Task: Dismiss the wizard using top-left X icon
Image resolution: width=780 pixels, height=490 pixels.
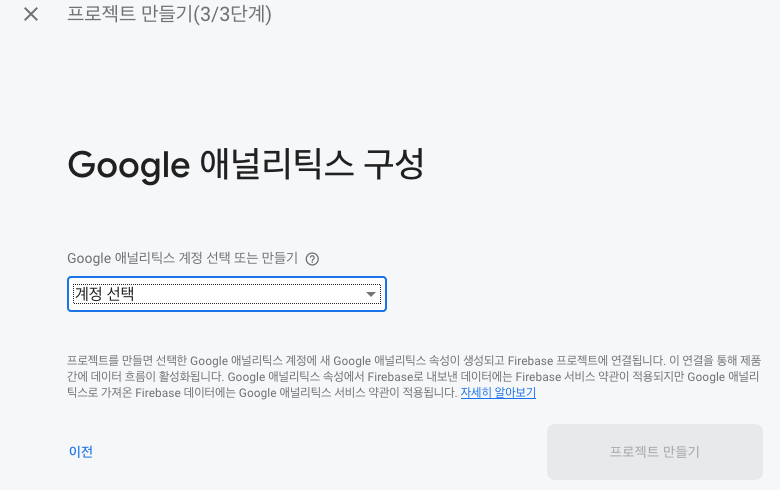Action: click(x=31, y=15)
